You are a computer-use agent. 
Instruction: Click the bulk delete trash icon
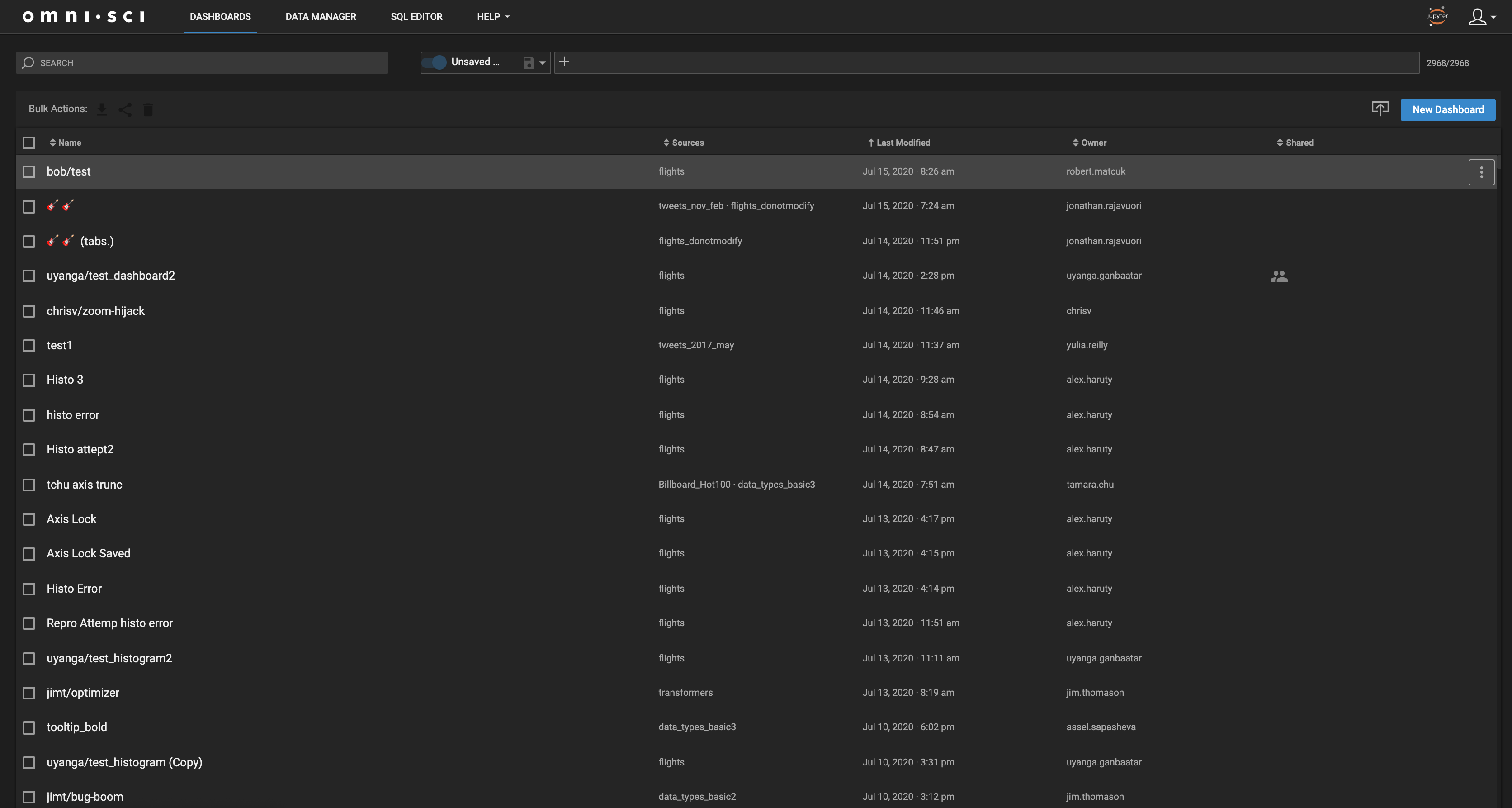point(148,109)
